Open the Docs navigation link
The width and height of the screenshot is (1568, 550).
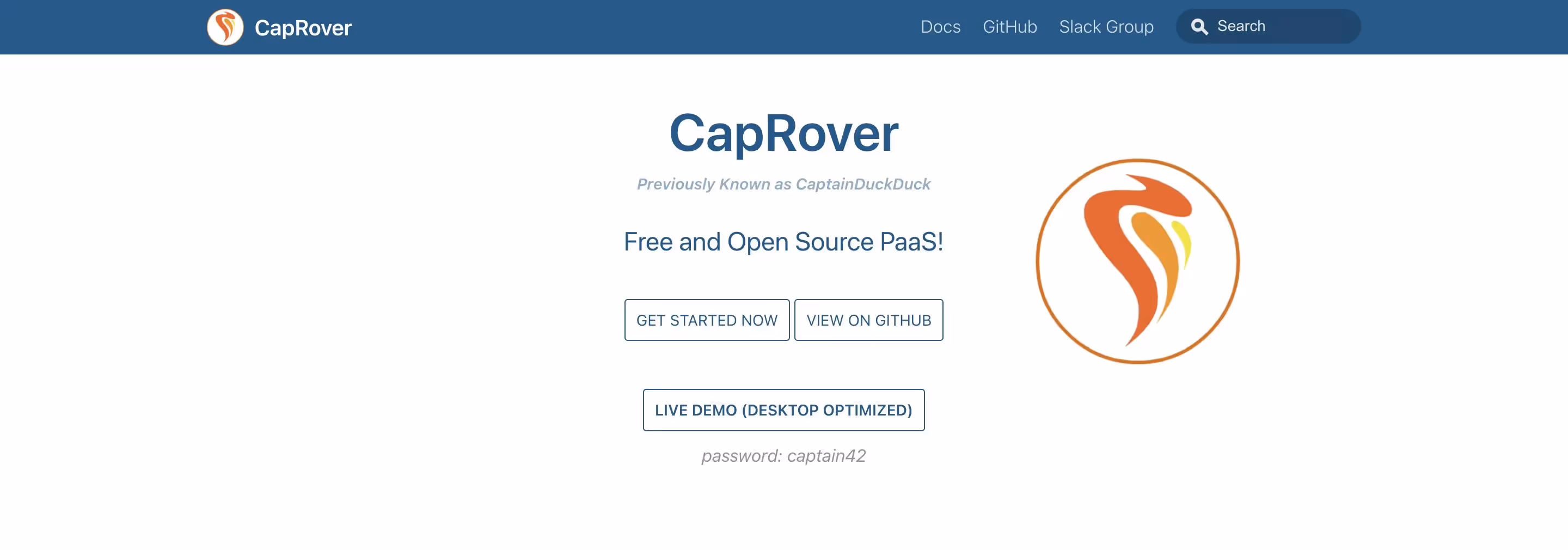(x=940, y=27)
